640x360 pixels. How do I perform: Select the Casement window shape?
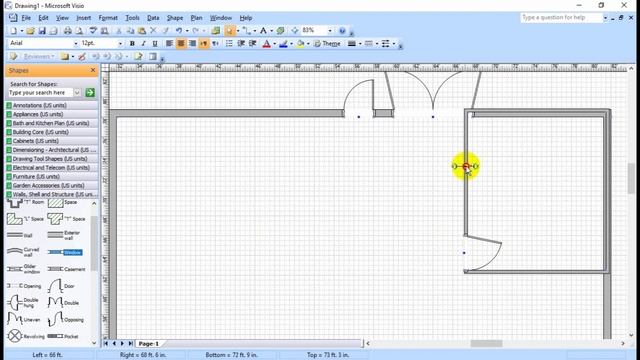tap(66, 269)
